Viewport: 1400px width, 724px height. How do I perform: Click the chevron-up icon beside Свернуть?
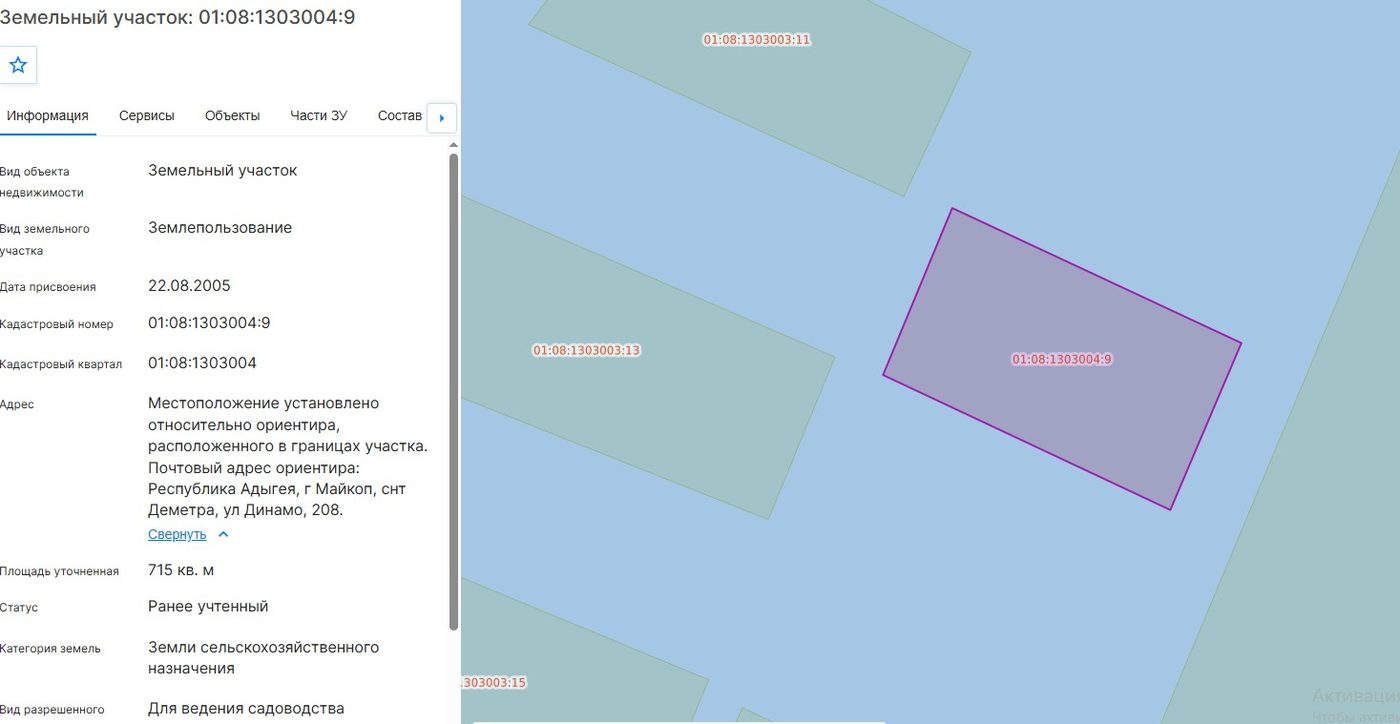pos(223,534)
